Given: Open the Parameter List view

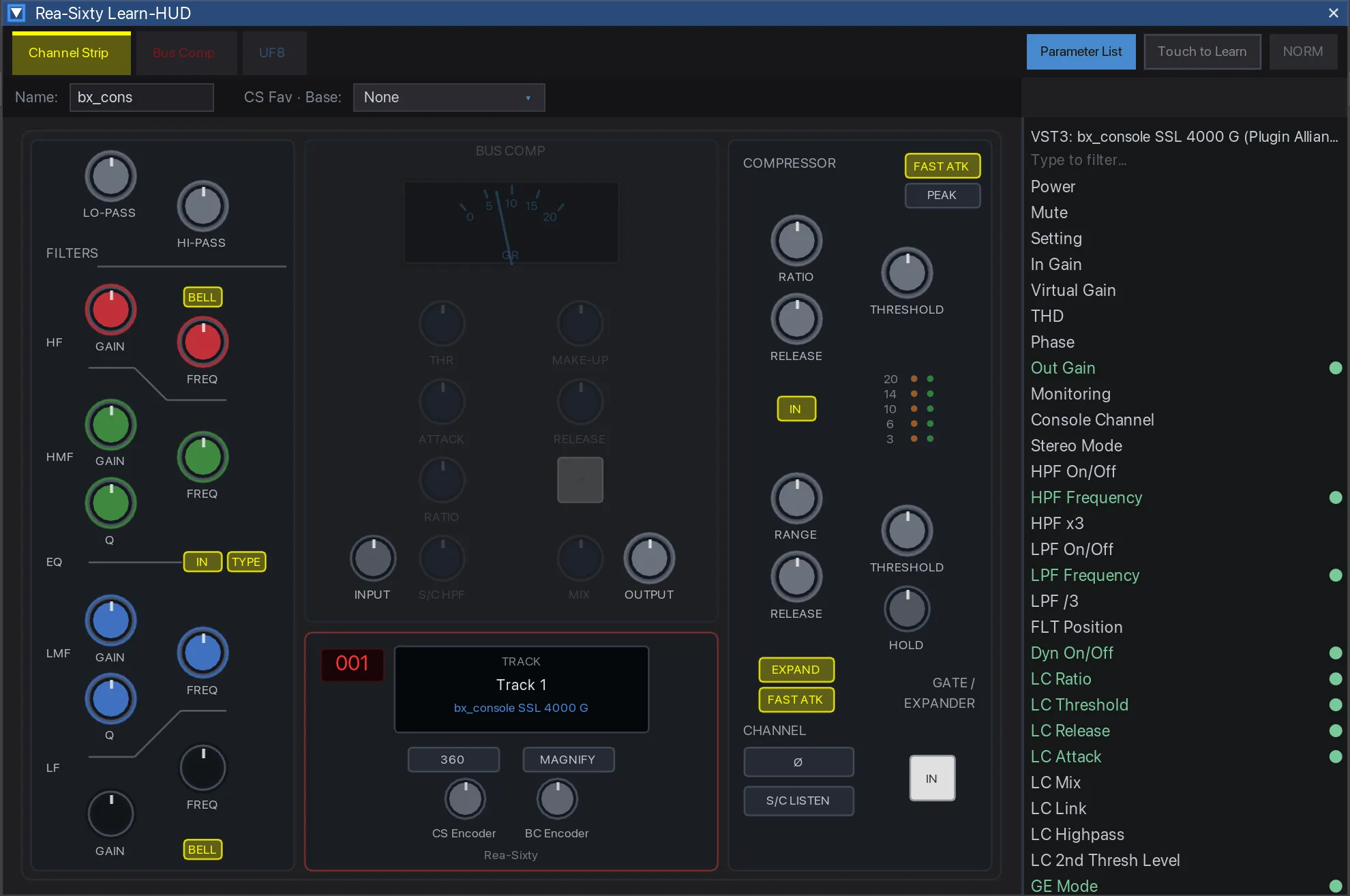Looking at the screenshot, I should [x=1081, y=52].
